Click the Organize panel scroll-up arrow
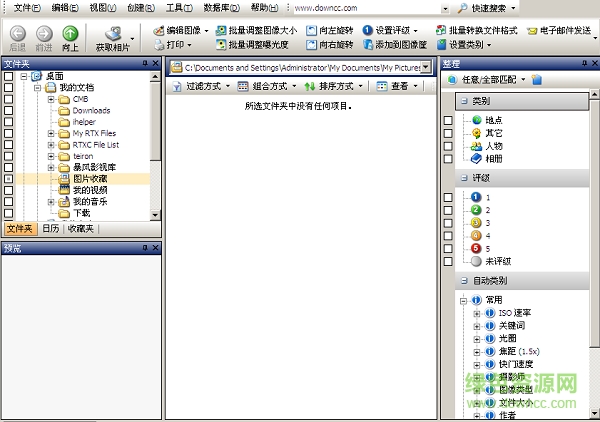The width and height of the screenshot is (600, 422). (x=594, y=94)
